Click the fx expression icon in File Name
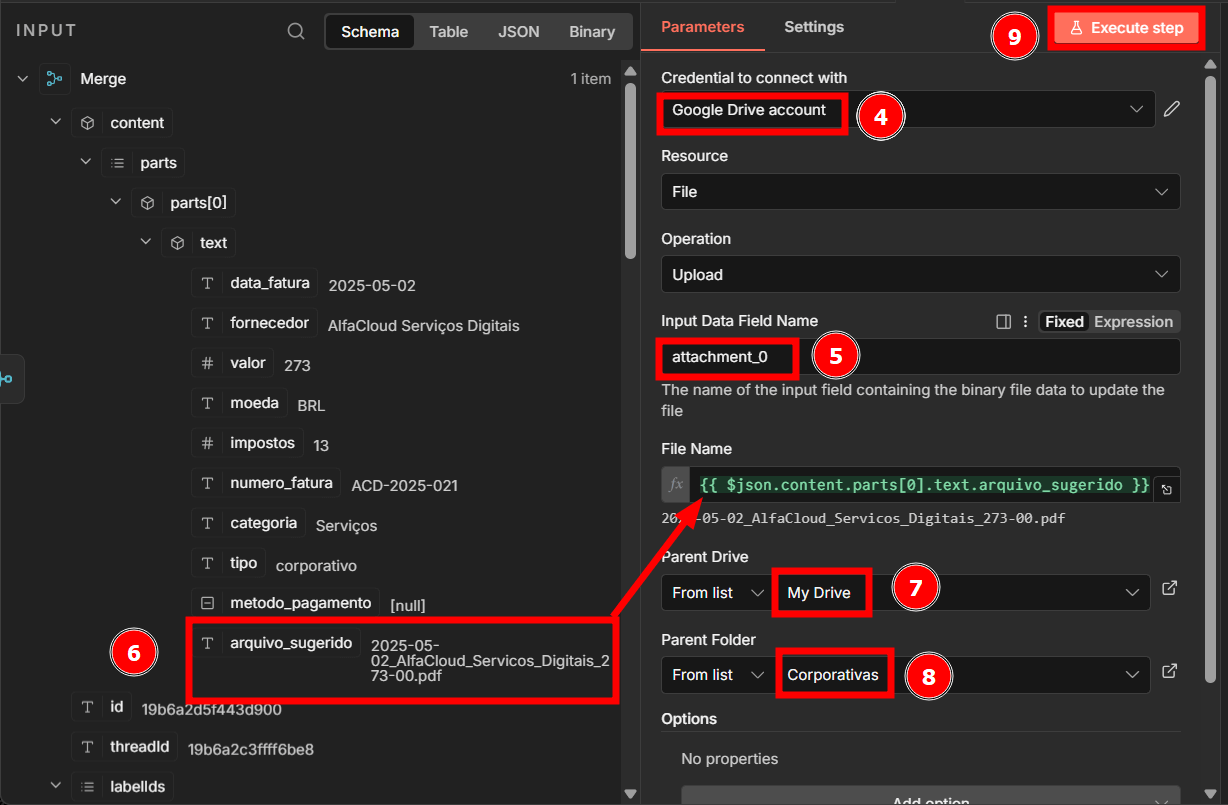 [676, 484]
